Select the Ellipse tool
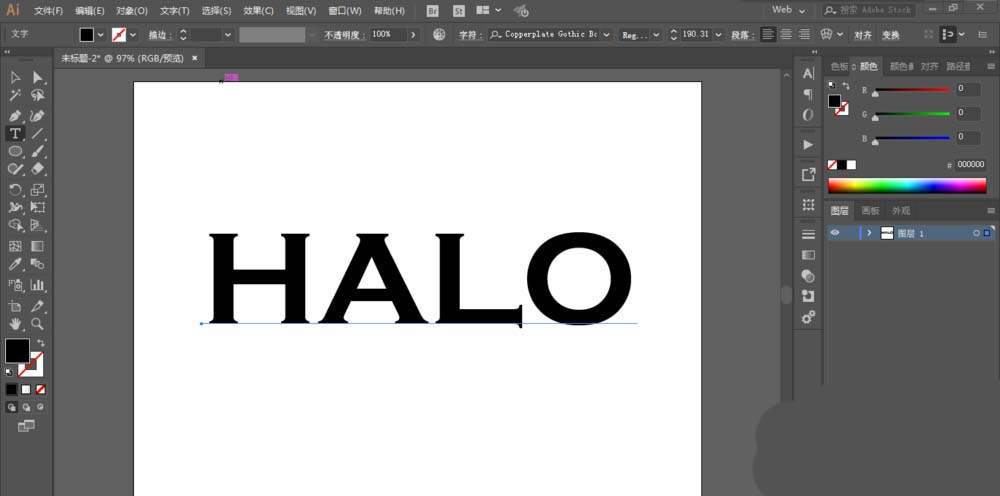1000x496 pixels. click(x=15, y=151)
